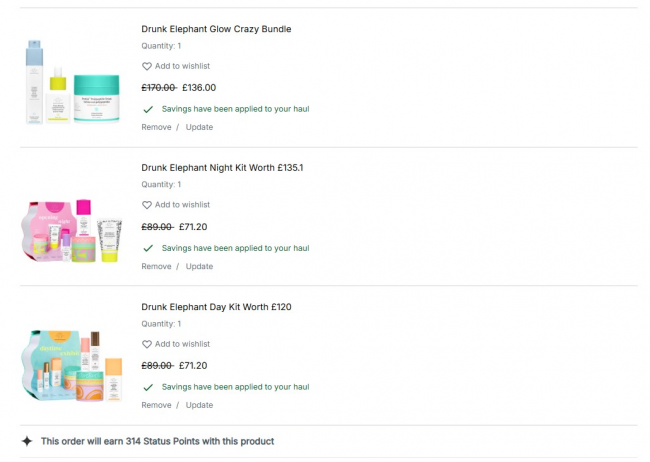Open Drunk Elephant Night Kit title link

click(222, 167)
